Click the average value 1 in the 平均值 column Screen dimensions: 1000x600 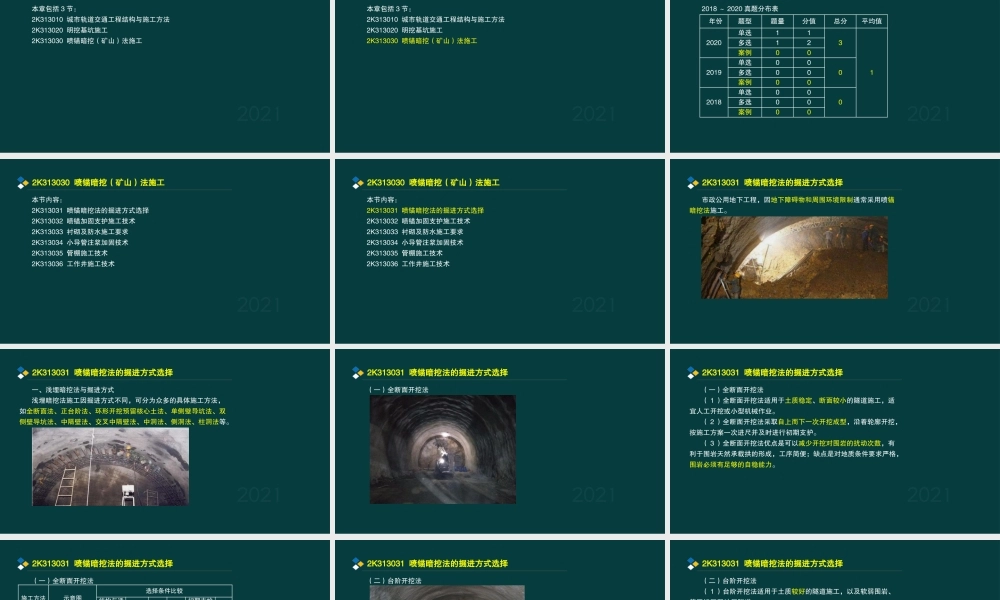tap(871, 73)
